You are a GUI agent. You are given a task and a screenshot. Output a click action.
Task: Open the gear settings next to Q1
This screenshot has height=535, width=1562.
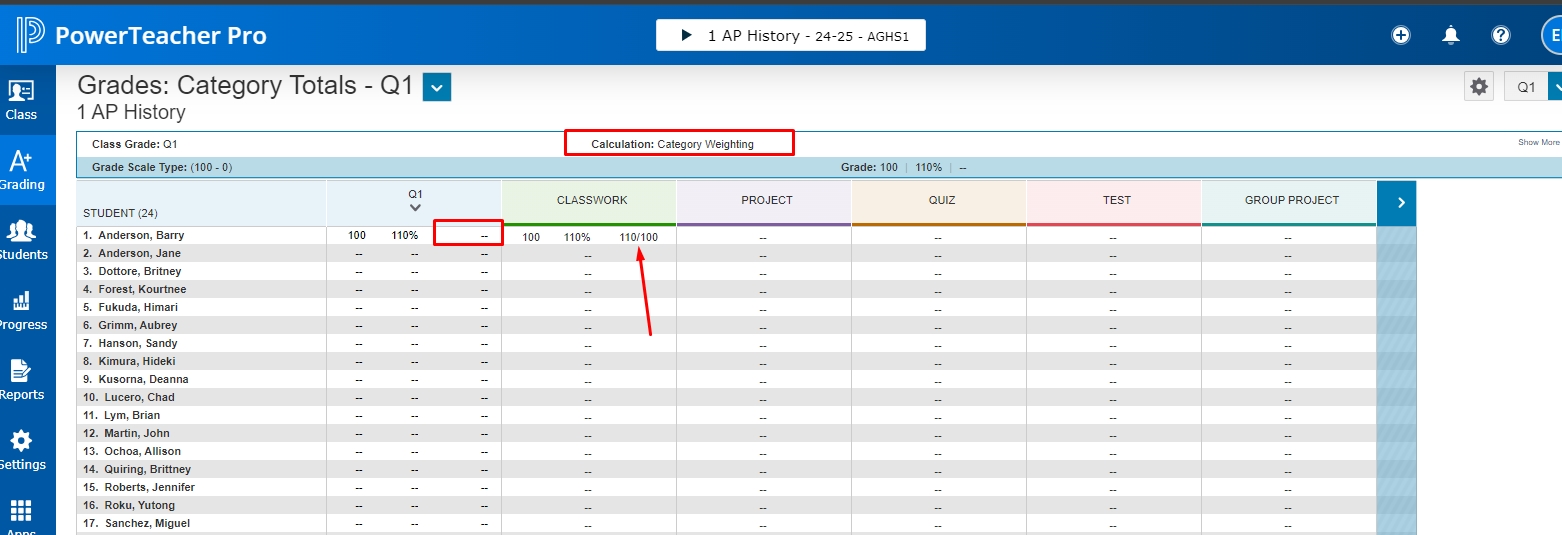[x=1479, y=87]
